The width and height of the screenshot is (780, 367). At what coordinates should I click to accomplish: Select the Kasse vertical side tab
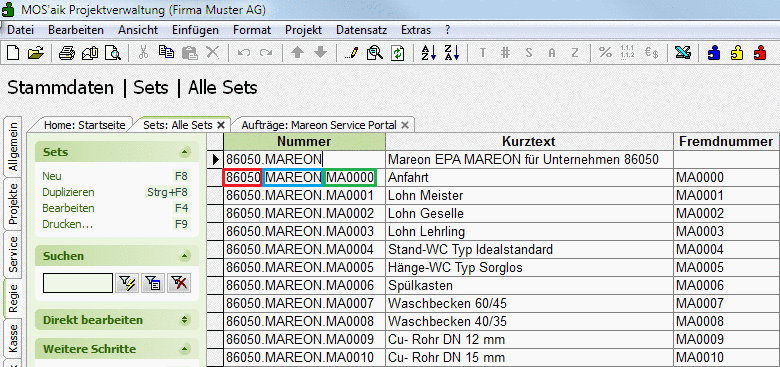(13, 339)
